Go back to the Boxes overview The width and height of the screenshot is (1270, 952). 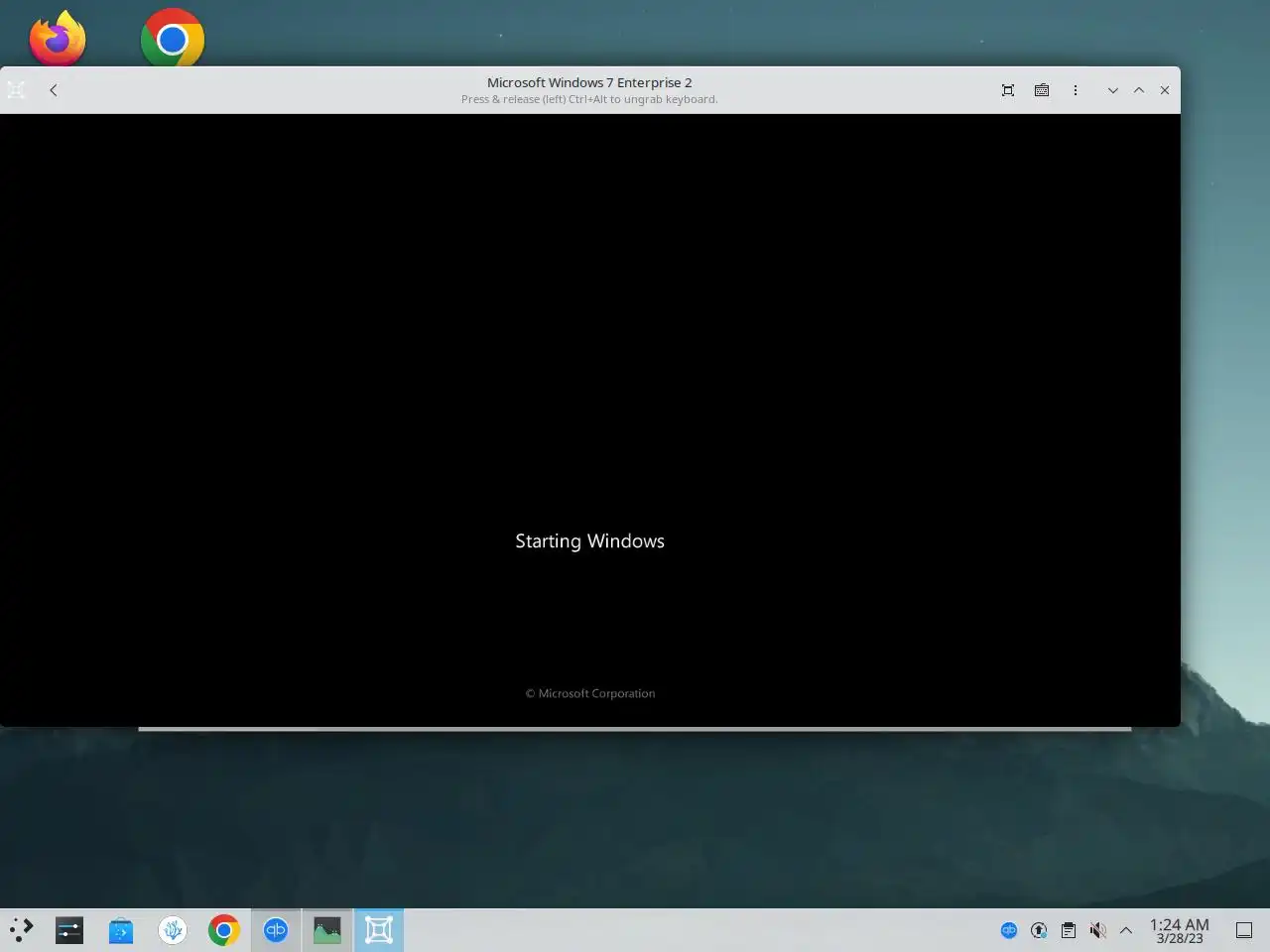coord(54,90)
